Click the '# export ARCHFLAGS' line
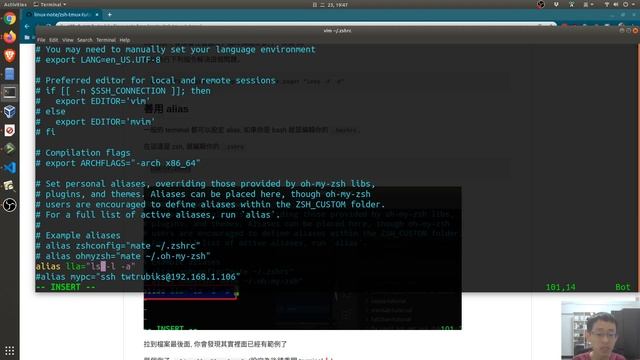 click(118, 163)
